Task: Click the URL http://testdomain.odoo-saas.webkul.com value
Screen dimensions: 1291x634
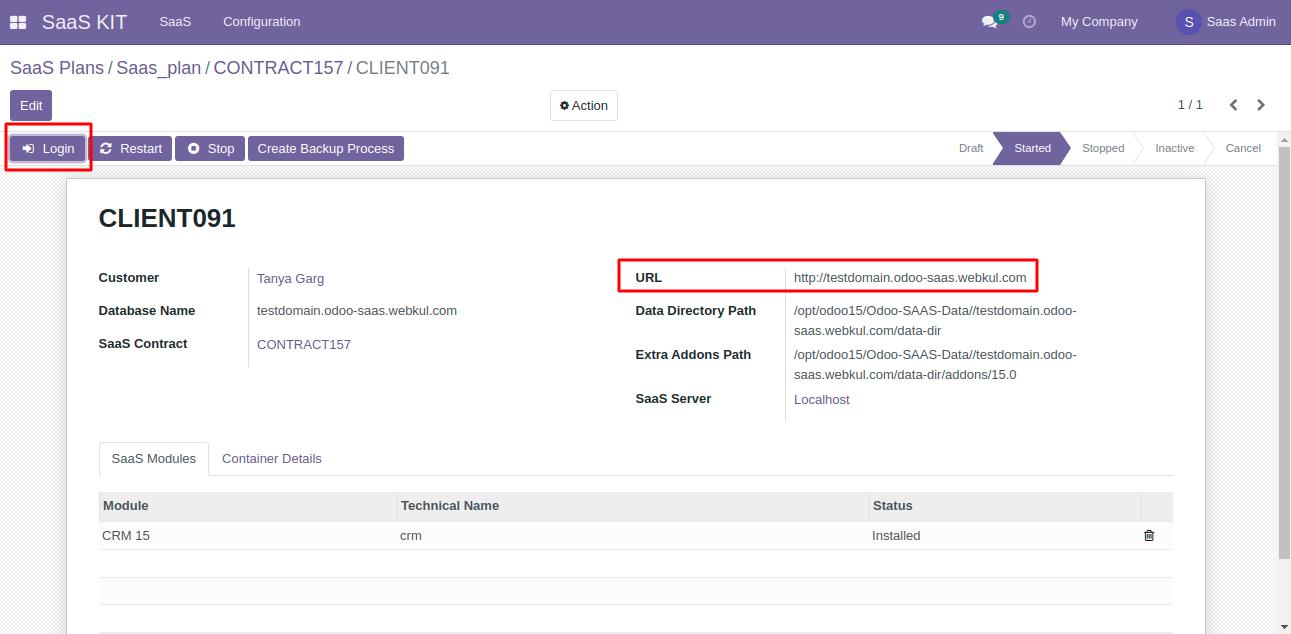Action: point(910,278)
